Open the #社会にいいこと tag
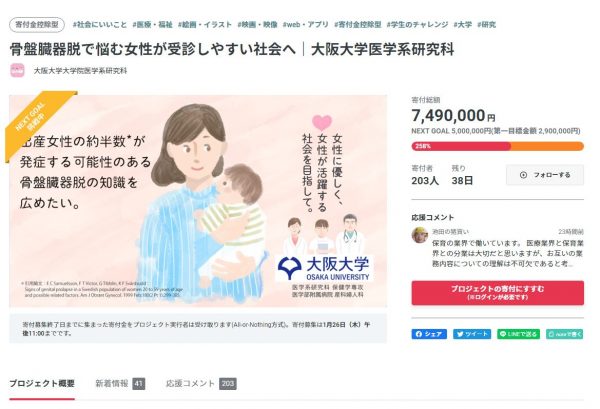The image size is (600, 409). point(99,24)
